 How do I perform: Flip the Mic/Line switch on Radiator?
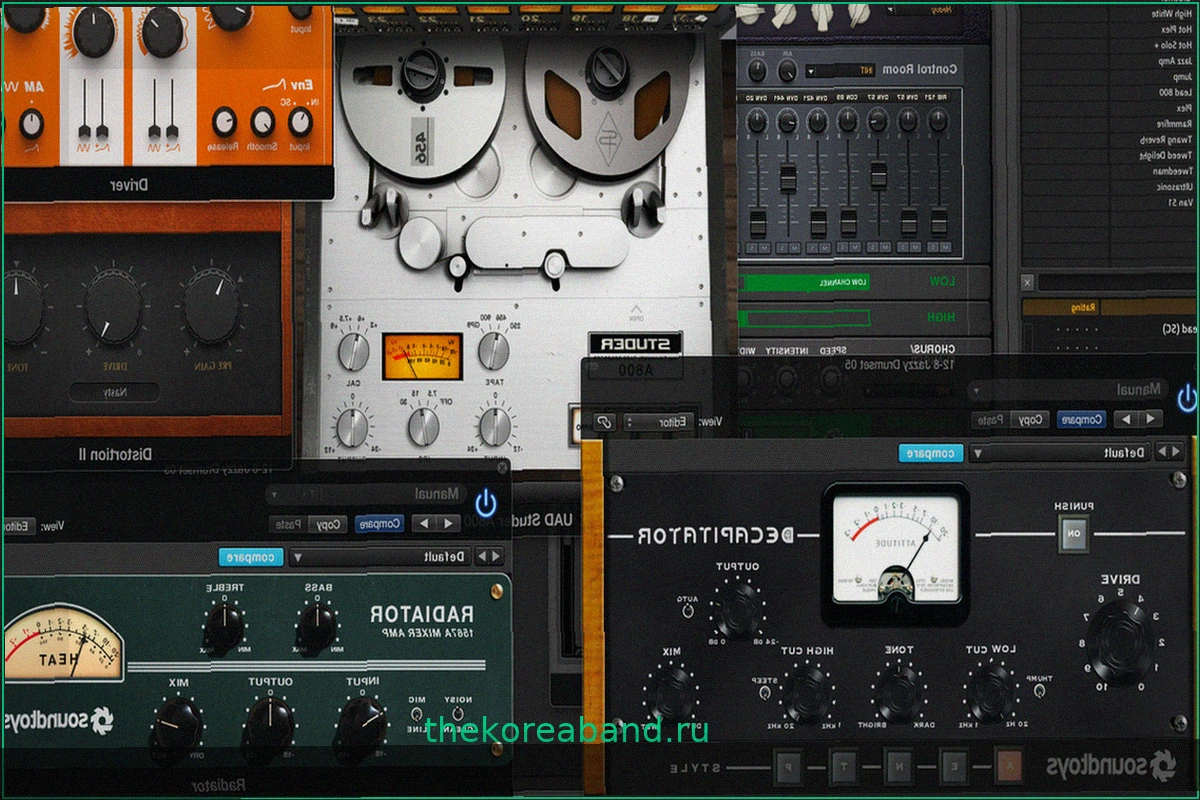click(417, 714)
